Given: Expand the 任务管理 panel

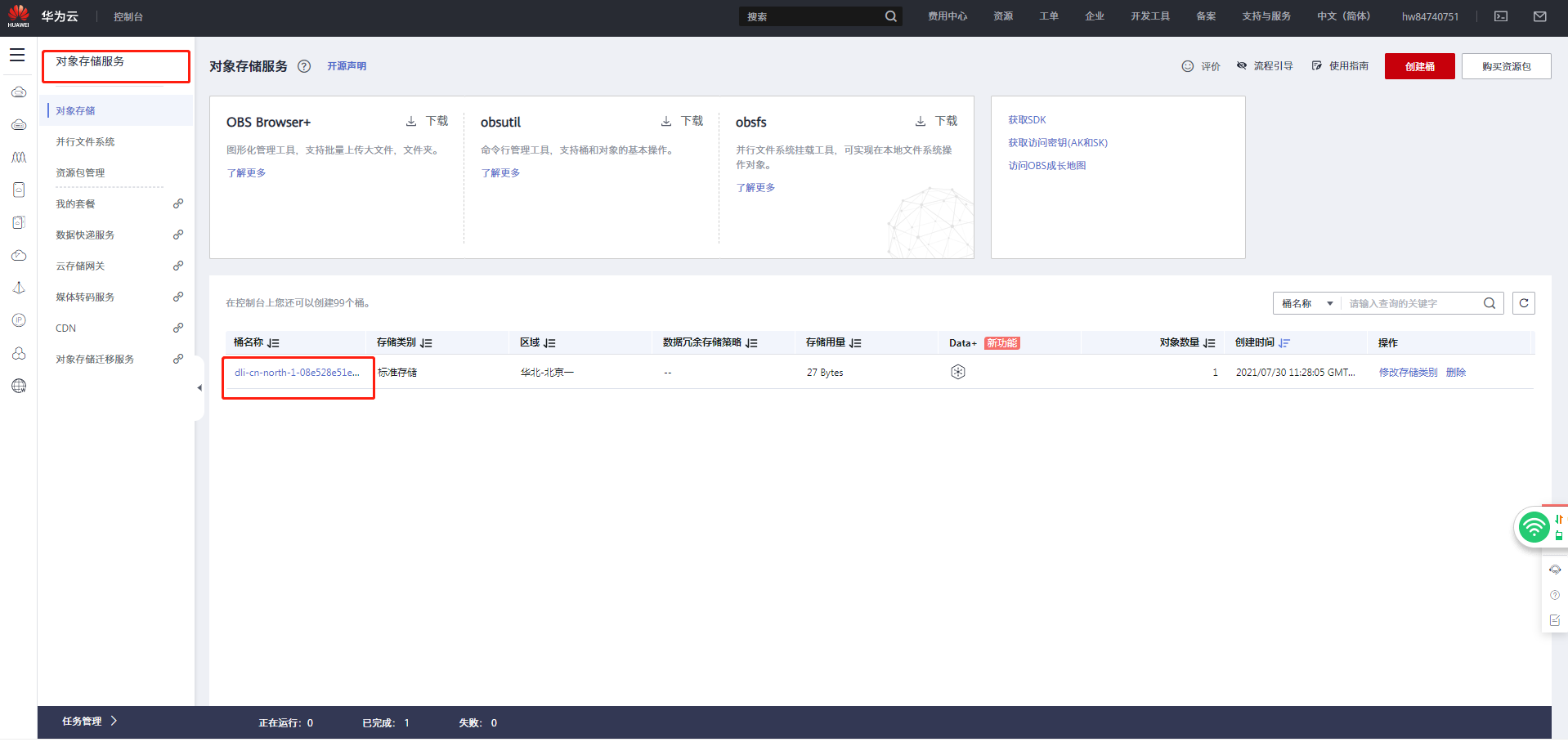Looking at the screenshot, I should coord(90,722).
